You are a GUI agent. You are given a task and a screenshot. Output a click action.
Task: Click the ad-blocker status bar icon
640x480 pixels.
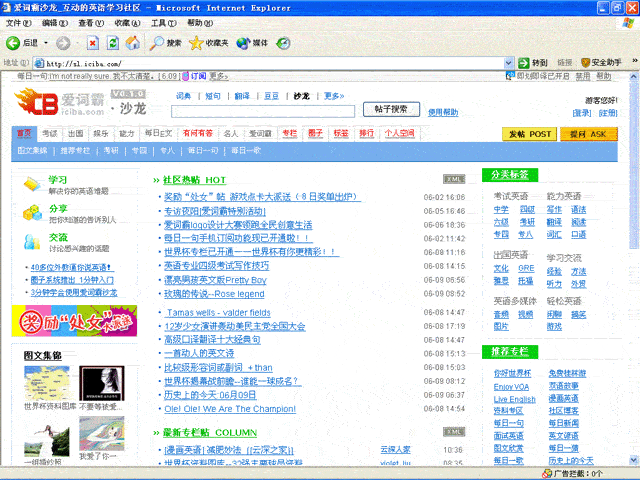coord(547,473)
